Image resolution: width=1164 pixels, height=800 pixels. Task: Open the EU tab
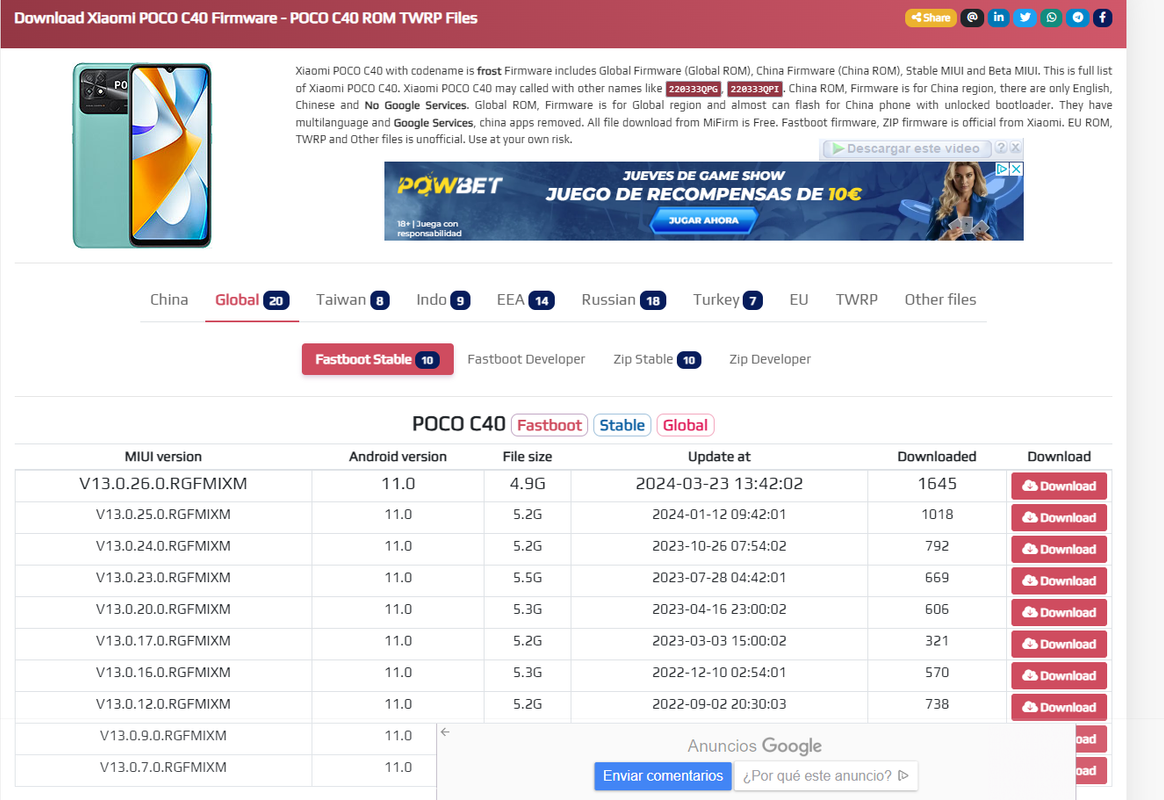pos(799,300)
